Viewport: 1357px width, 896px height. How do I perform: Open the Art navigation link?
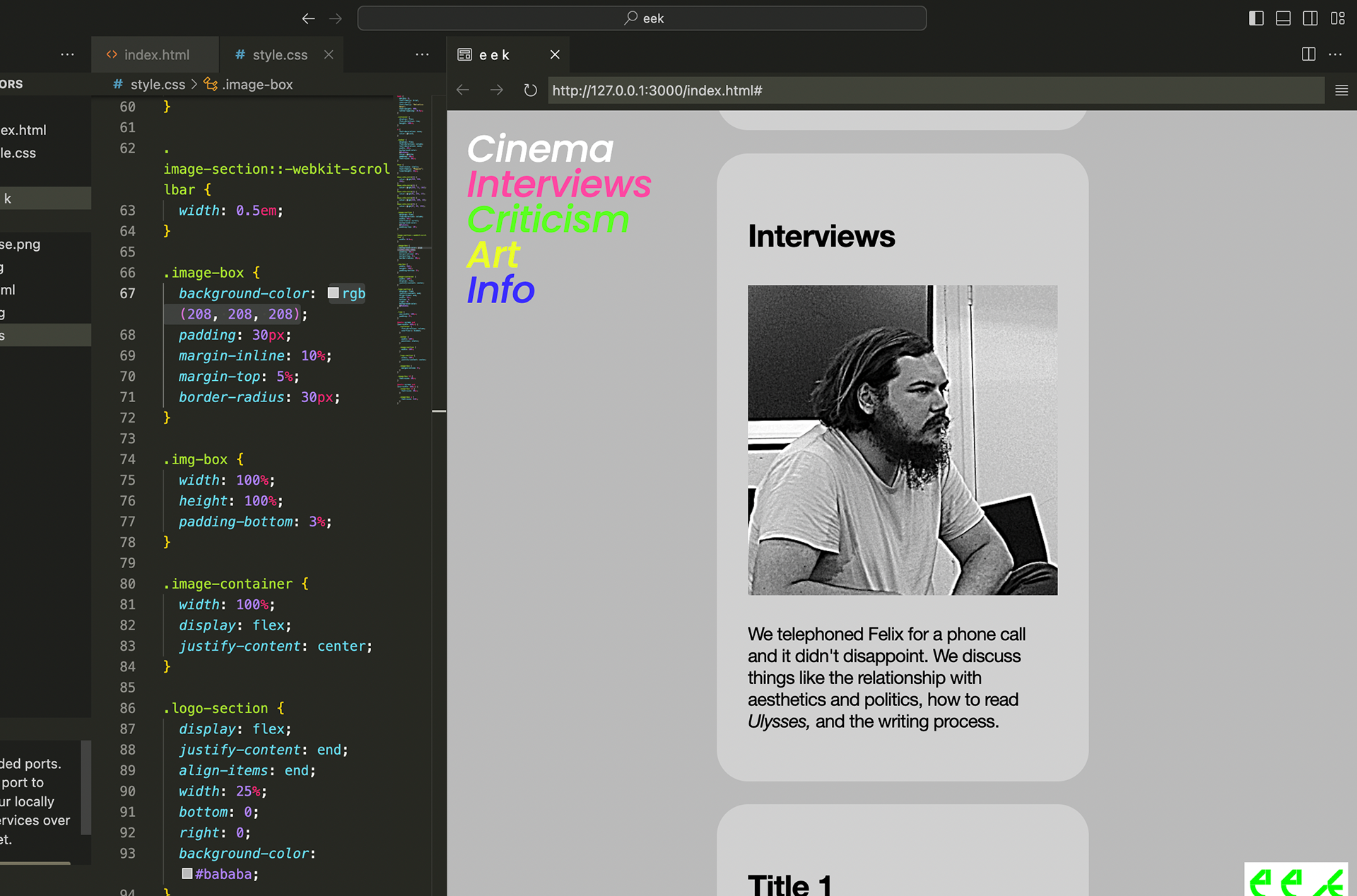click(x=493, y=254)
